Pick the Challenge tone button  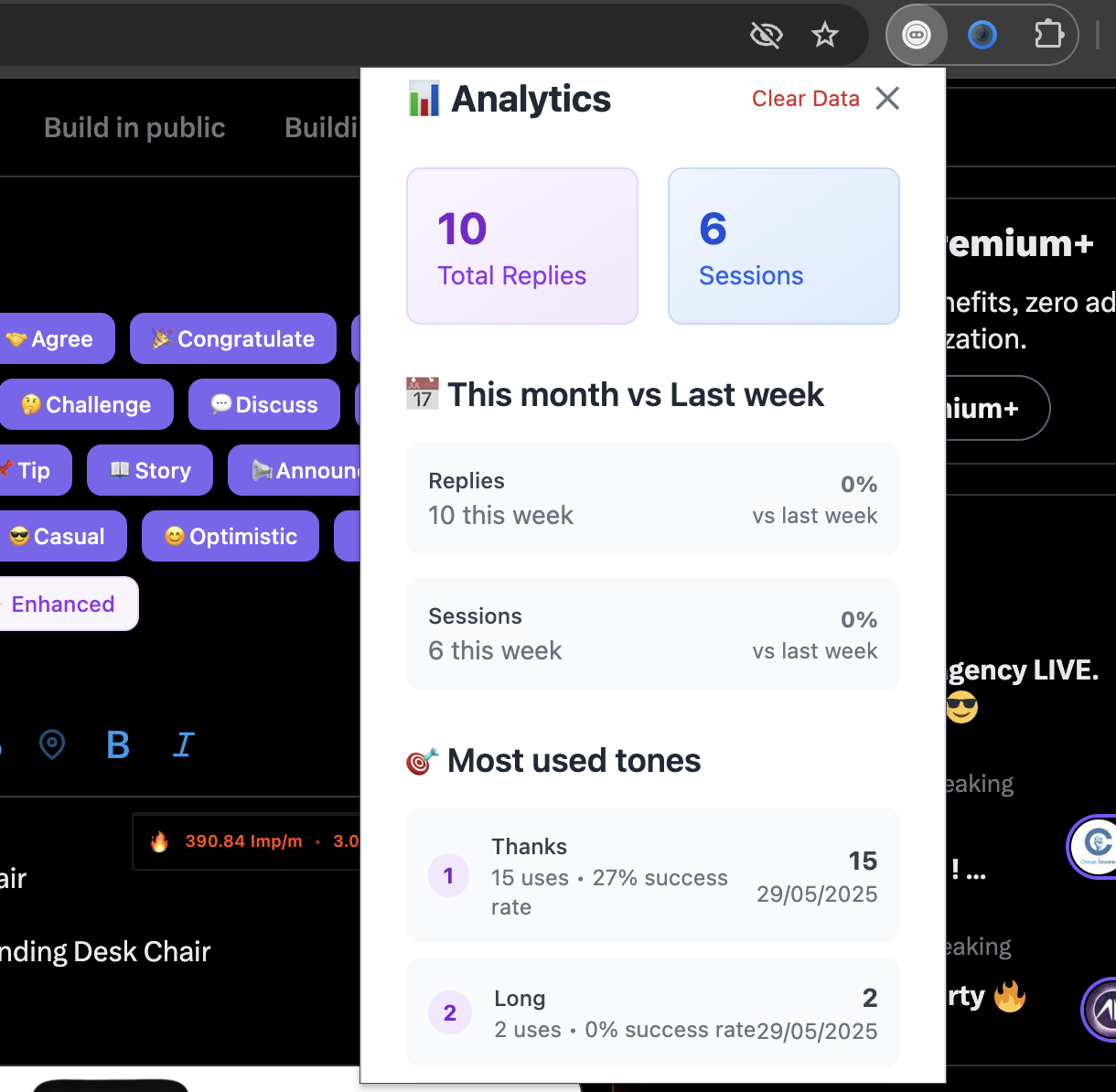point(87,405)
